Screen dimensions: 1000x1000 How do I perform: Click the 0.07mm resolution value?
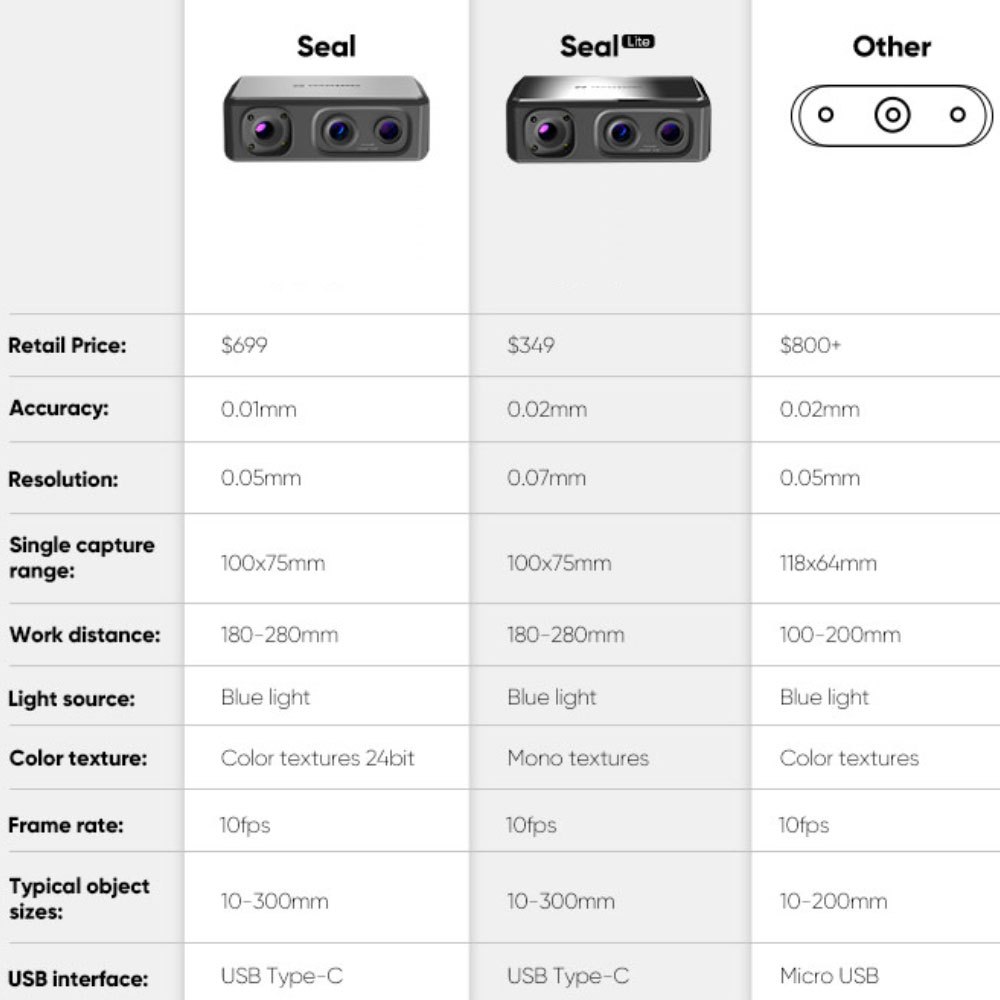tap(546, 478)
